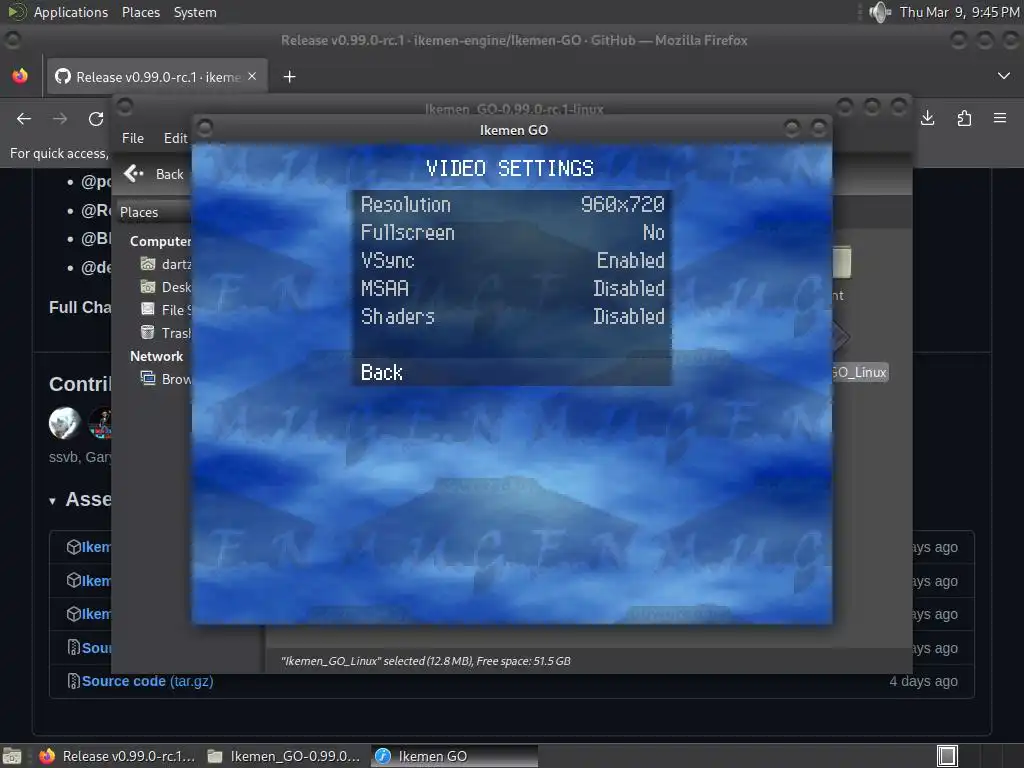This screenshot has height=768, width=1024.
Task: Click the File System drive icon
Action: 148,310
